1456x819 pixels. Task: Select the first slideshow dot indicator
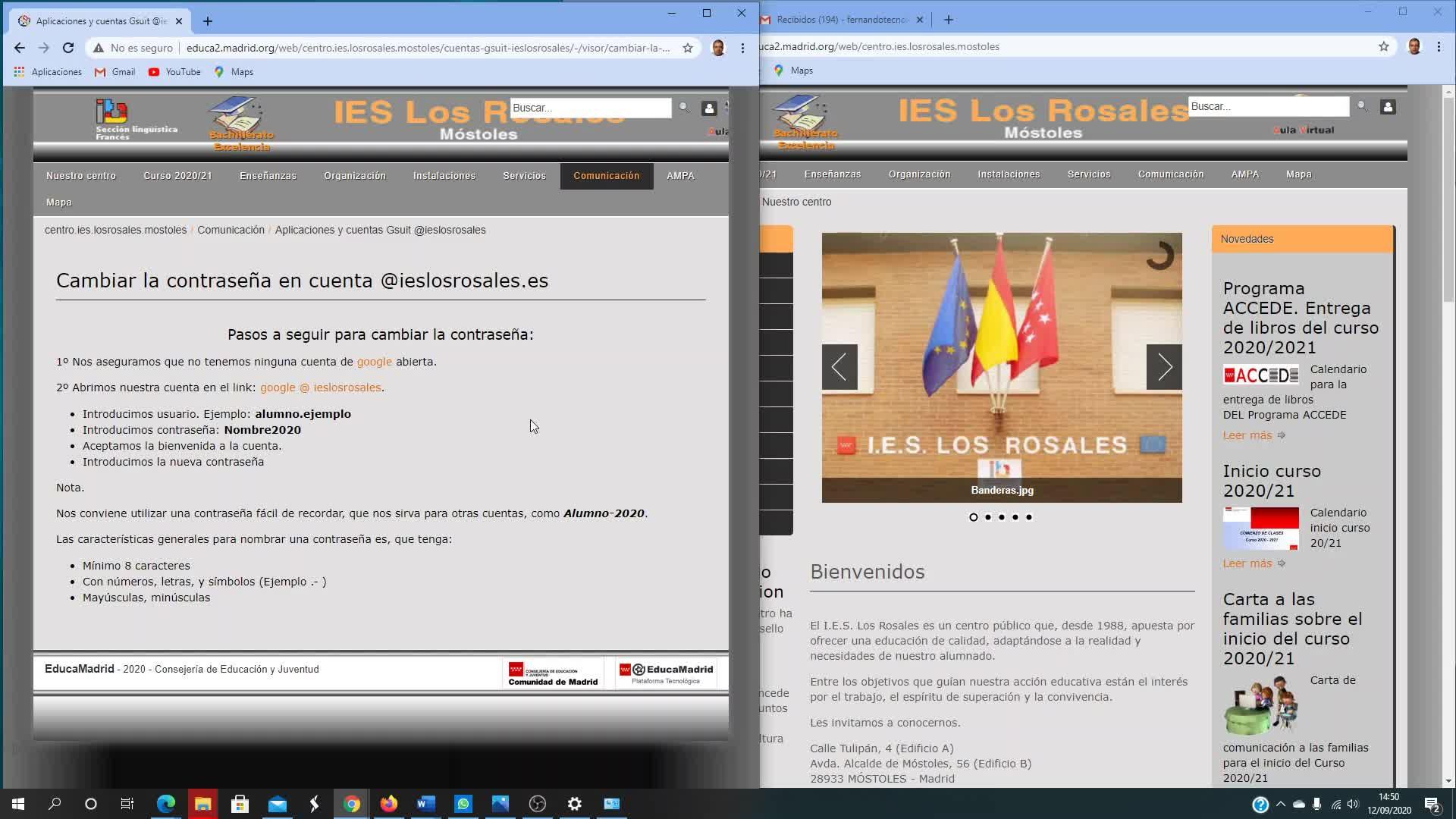click(974, 517)
